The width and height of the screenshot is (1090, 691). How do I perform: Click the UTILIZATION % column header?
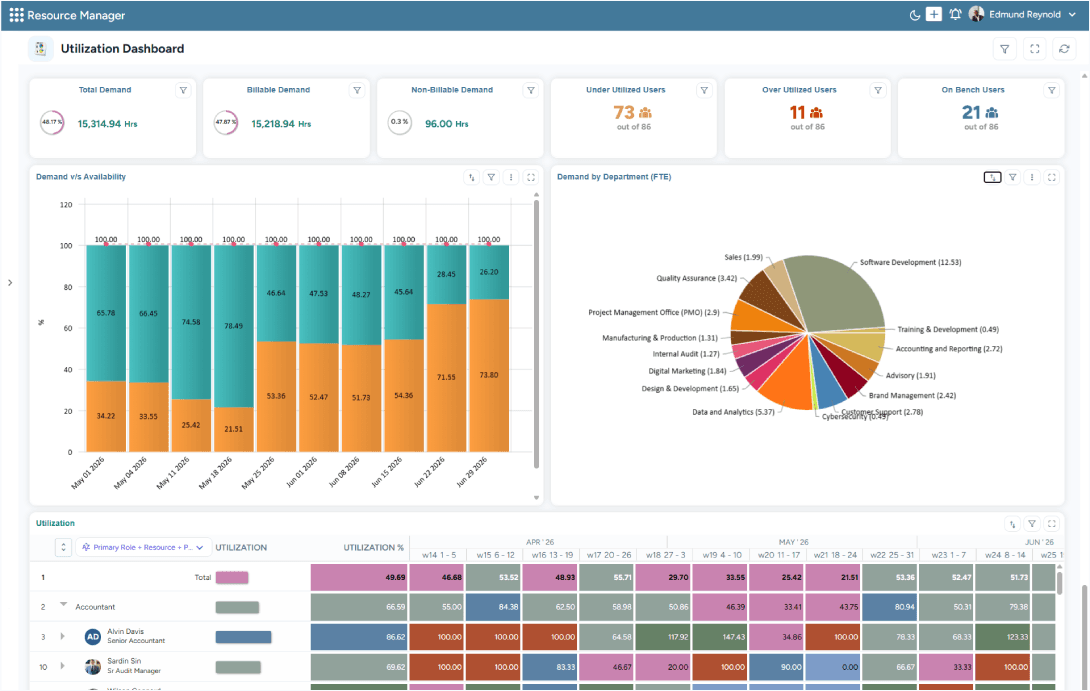(373, 548)
